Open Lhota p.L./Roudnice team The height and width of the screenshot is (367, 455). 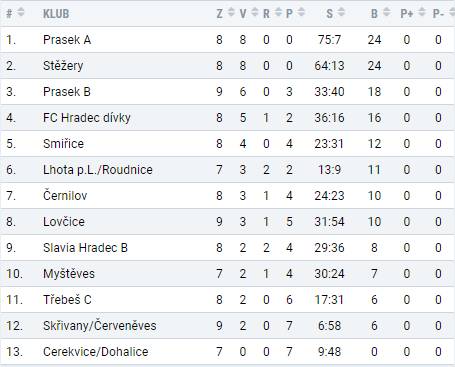[x=98, y=170]
